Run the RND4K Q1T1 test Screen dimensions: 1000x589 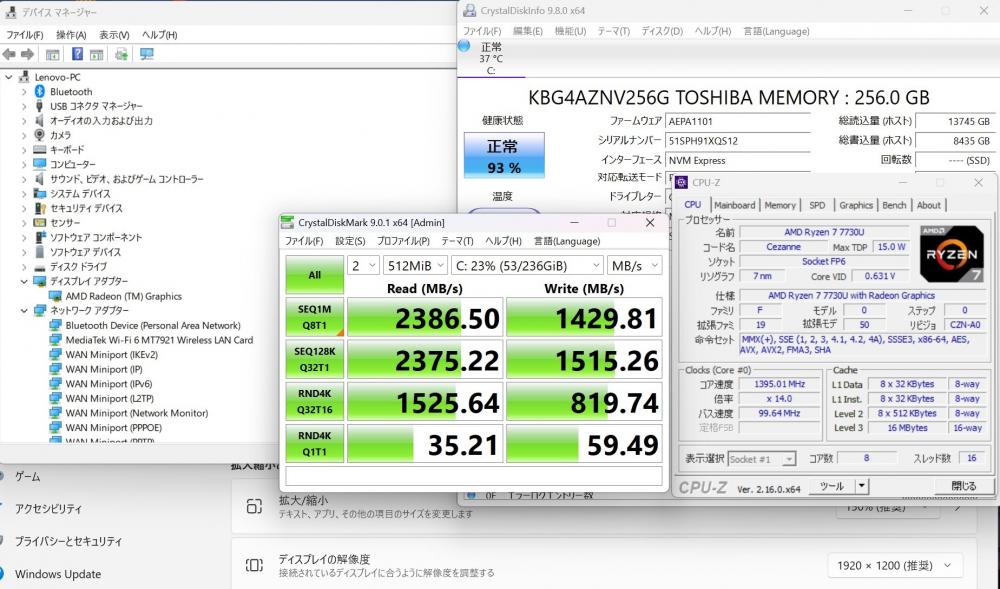314,443
